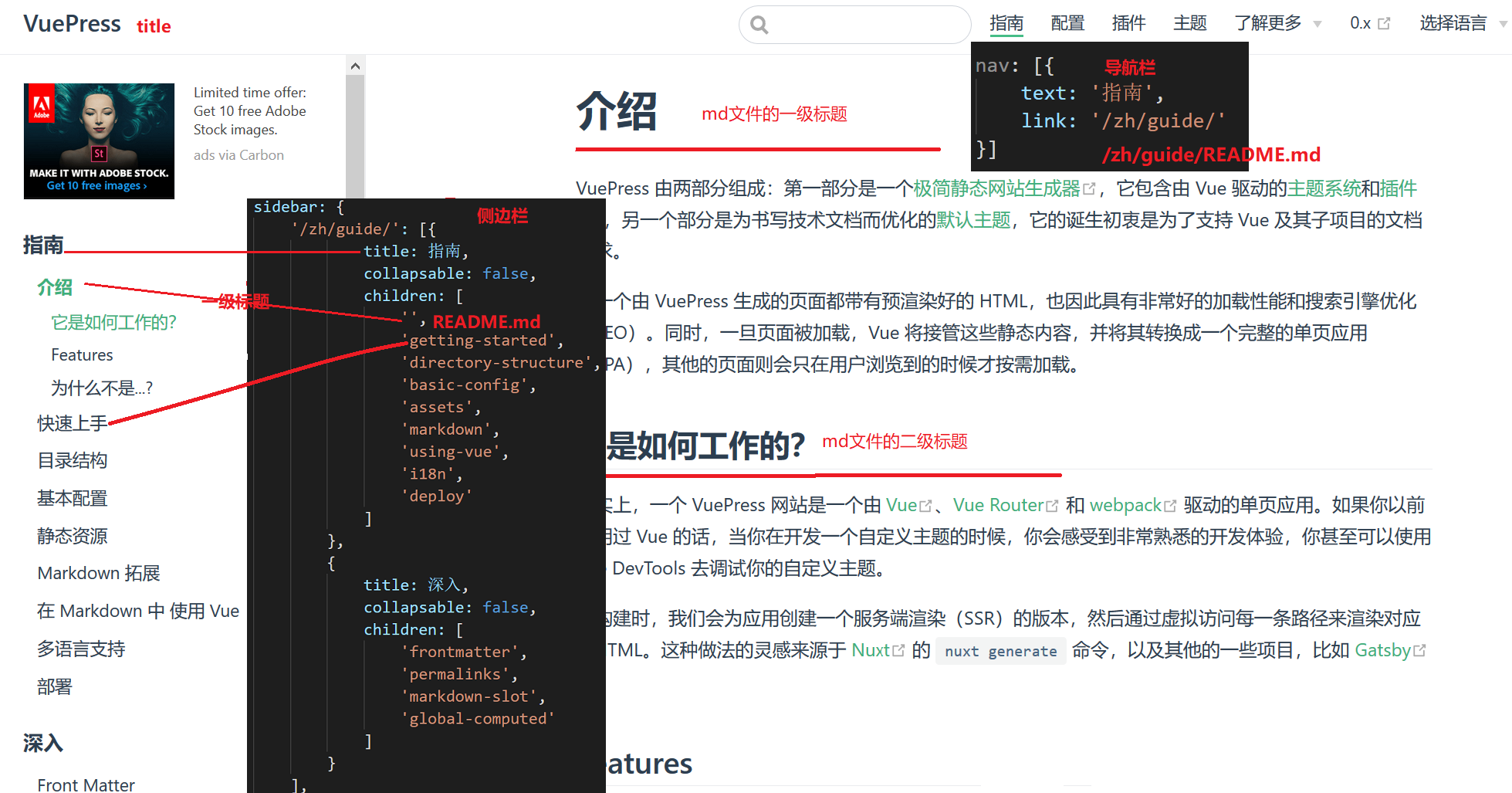Click the nuxt generate code snippet
This screenshot has height=793, width=1512.
coord(1001,651)
